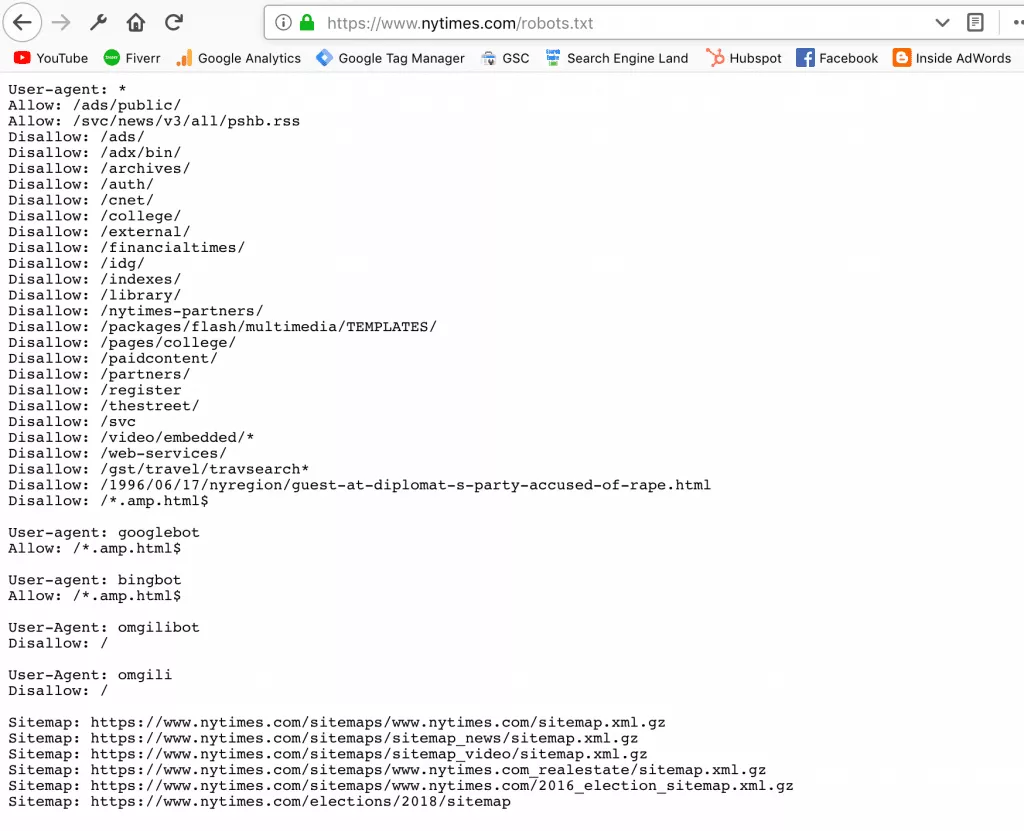The image size is (1024, 831).
Task: Open Google Tag Manager bookmark
Action: 390,58
